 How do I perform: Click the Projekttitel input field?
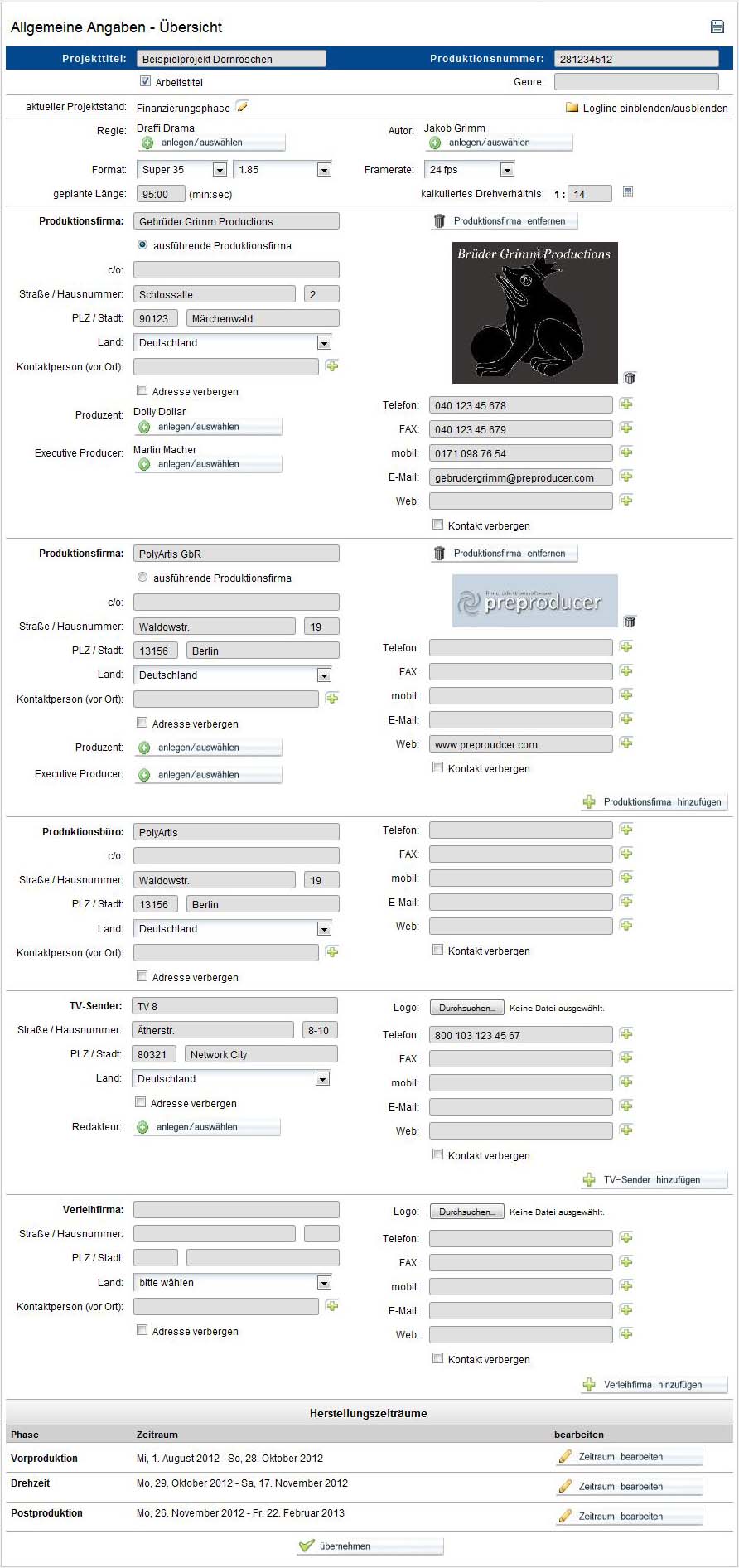(231, 59)
